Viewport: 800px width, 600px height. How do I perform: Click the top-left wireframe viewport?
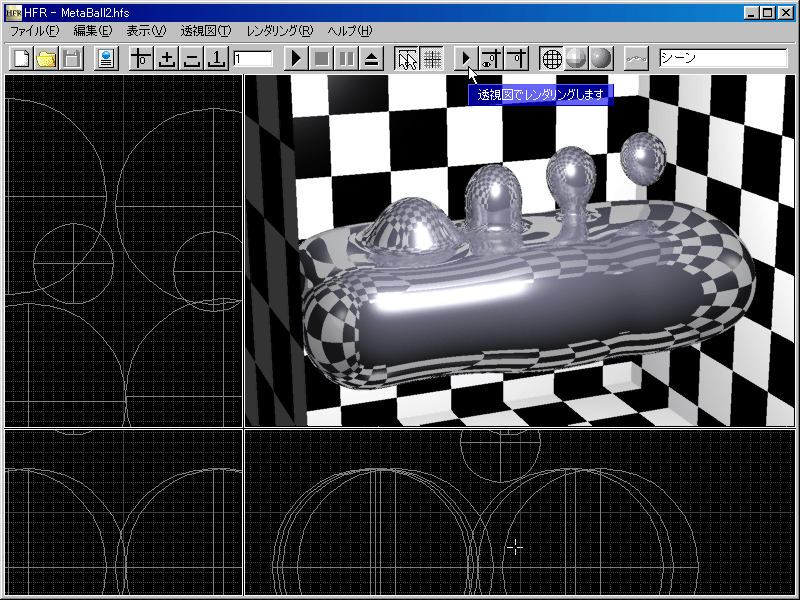(123, 251)
